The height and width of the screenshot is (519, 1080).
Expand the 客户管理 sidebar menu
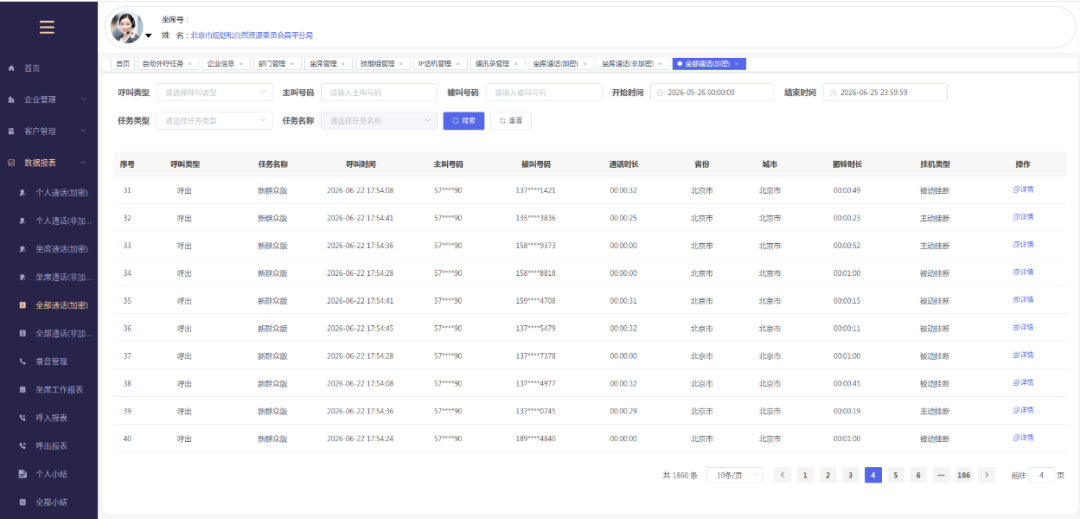coord(83,131)
